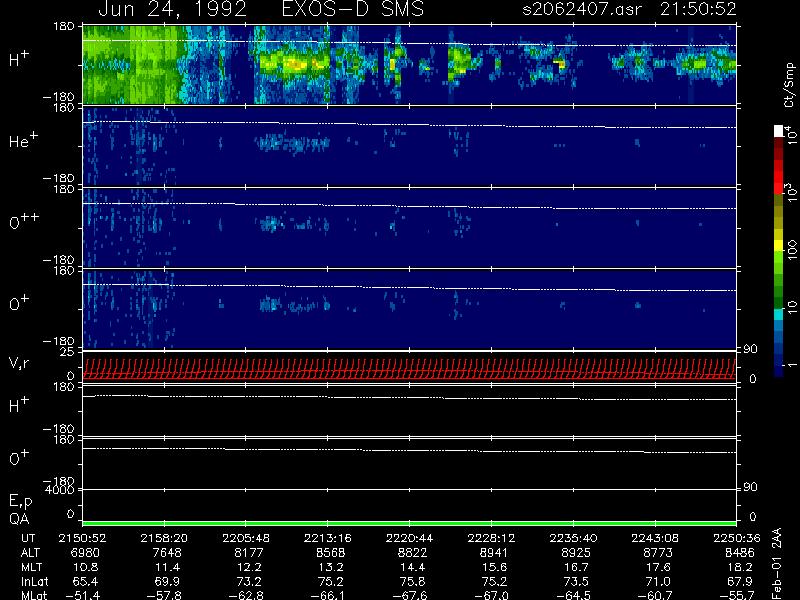Click UT value '2220:44'

click(x=410, y=538)
